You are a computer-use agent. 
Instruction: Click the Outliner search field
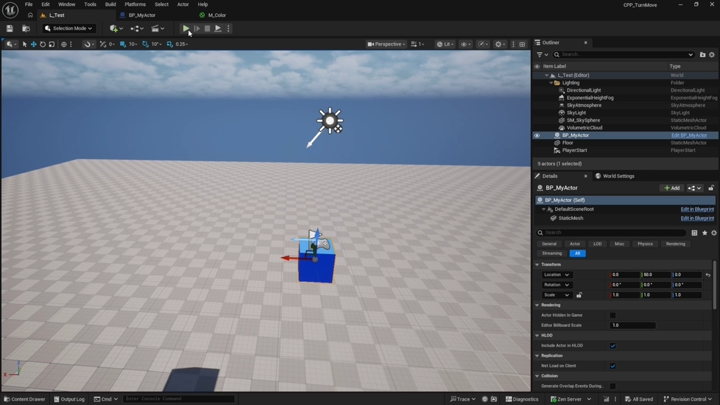point(624,55)
